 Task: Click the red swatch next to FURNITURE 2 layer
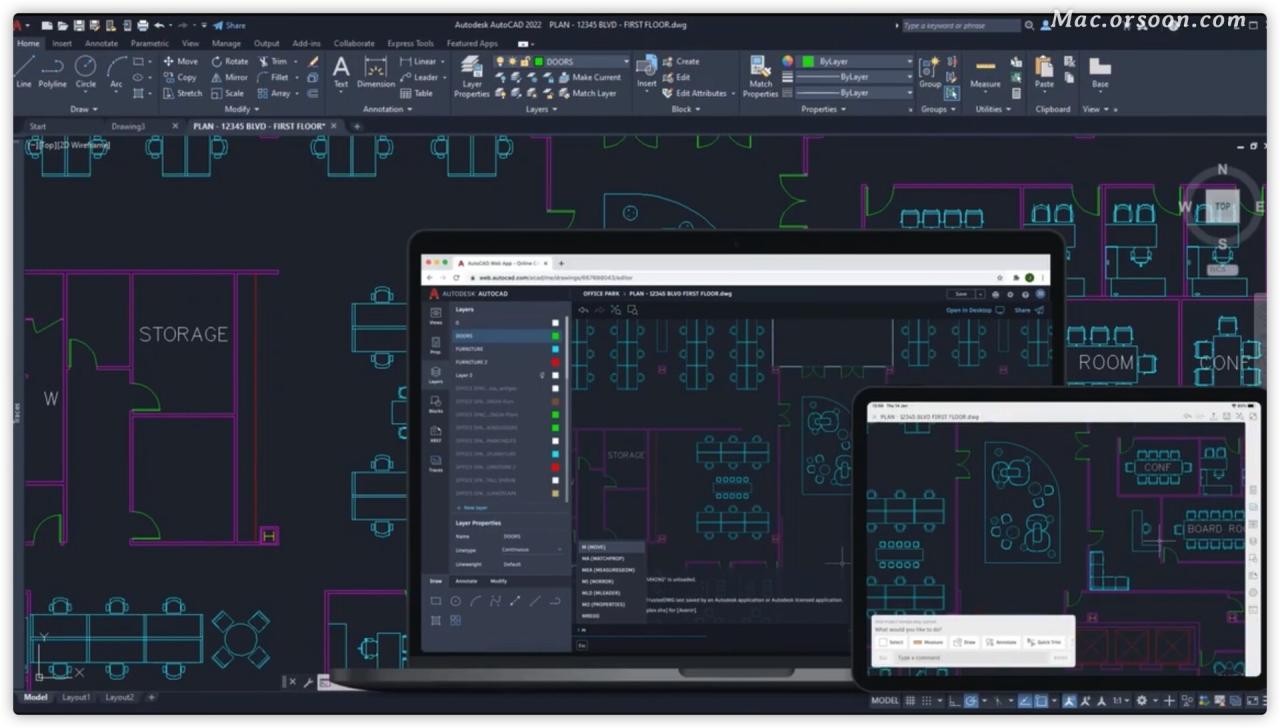(x=554, y=363)
